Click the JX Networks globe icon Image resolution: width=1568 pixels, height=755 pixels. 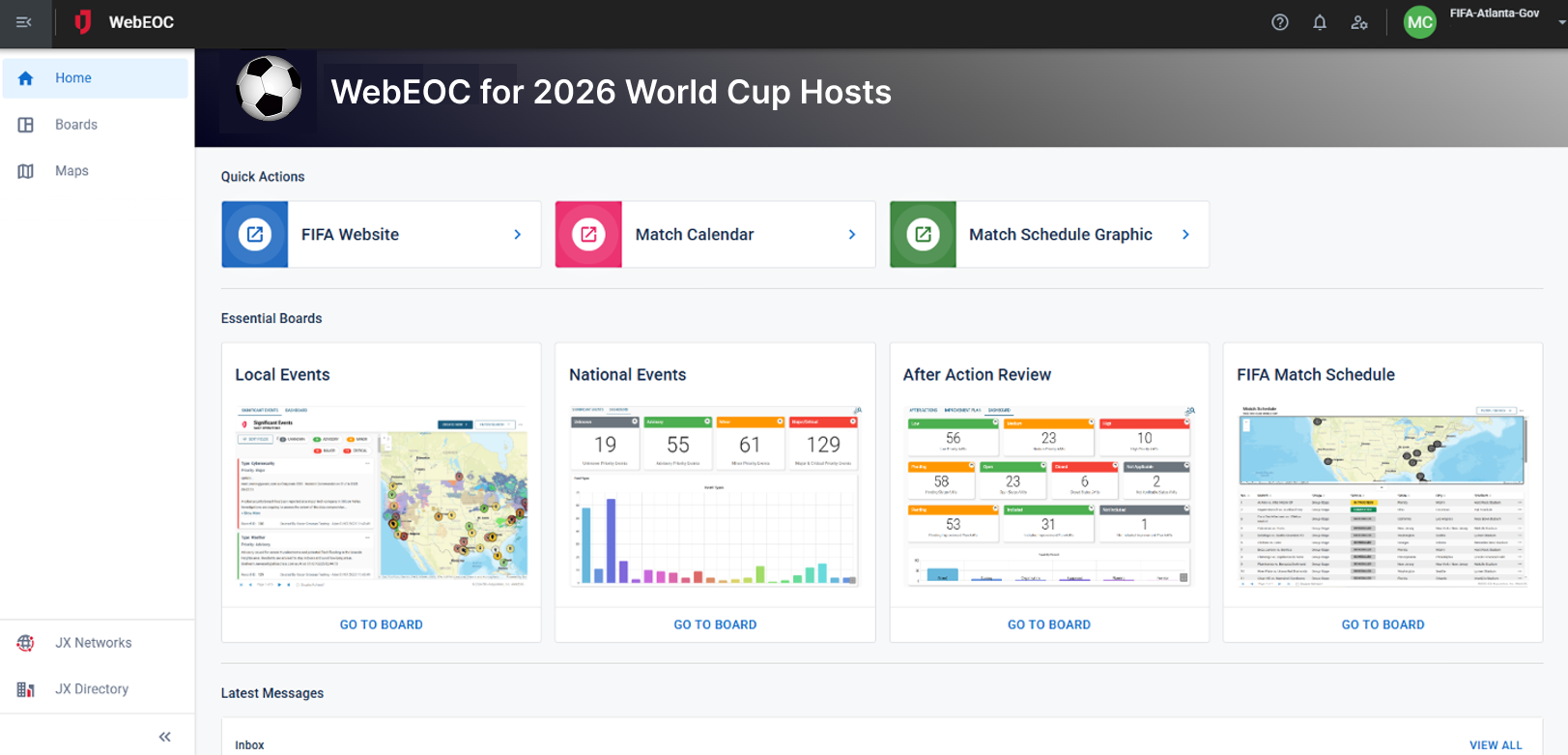[26, 643]
